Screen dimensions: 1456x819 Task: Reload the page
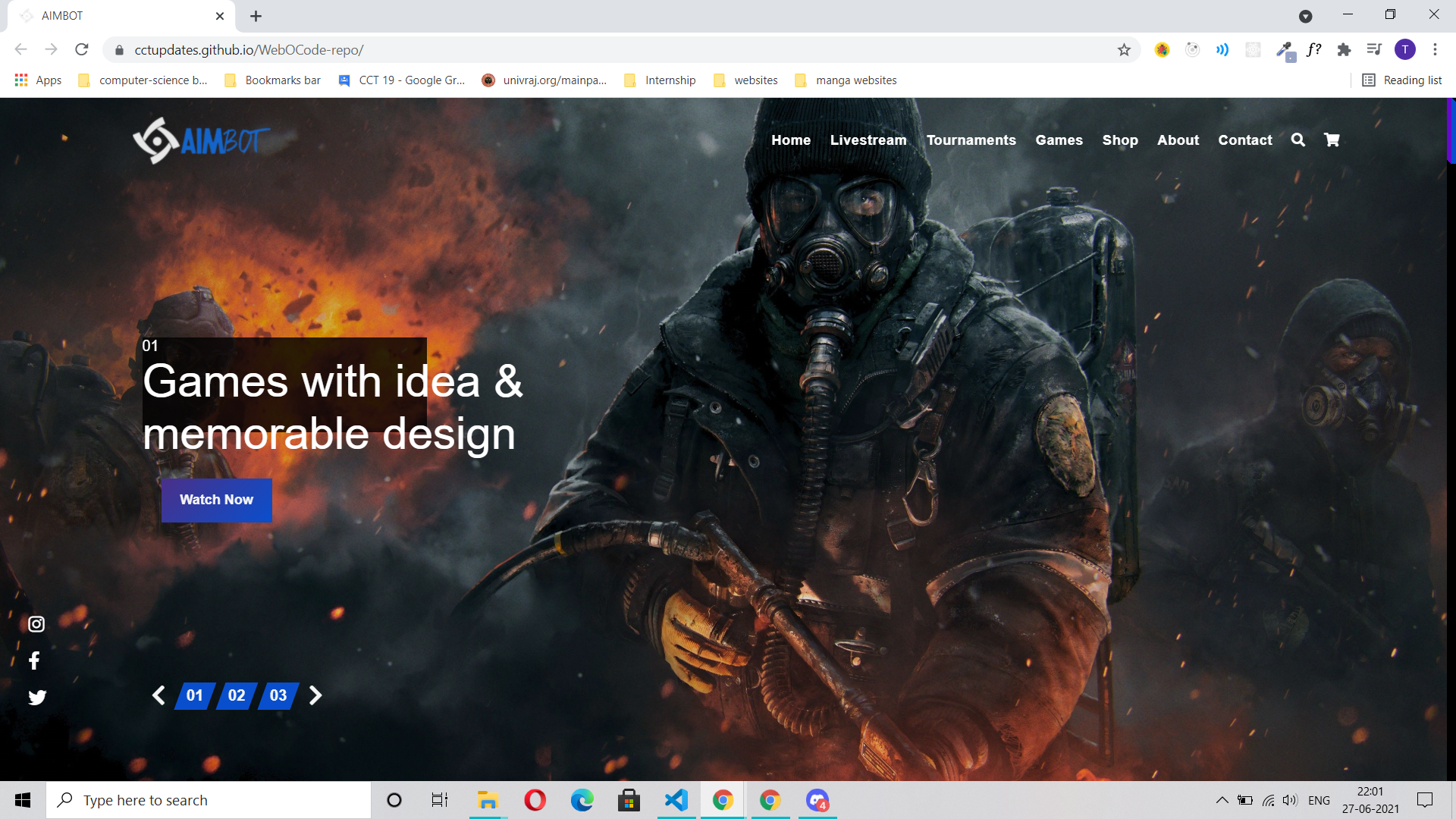[82, 49]
